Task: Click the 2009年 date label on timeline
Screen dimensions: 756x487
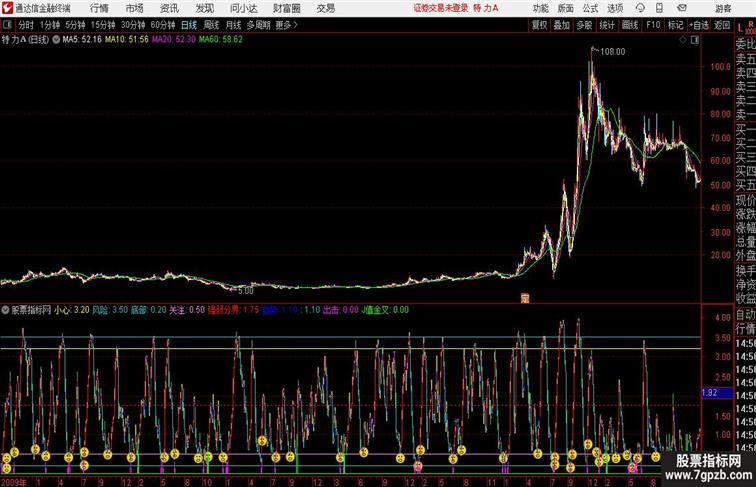Action: coord(14,482)
